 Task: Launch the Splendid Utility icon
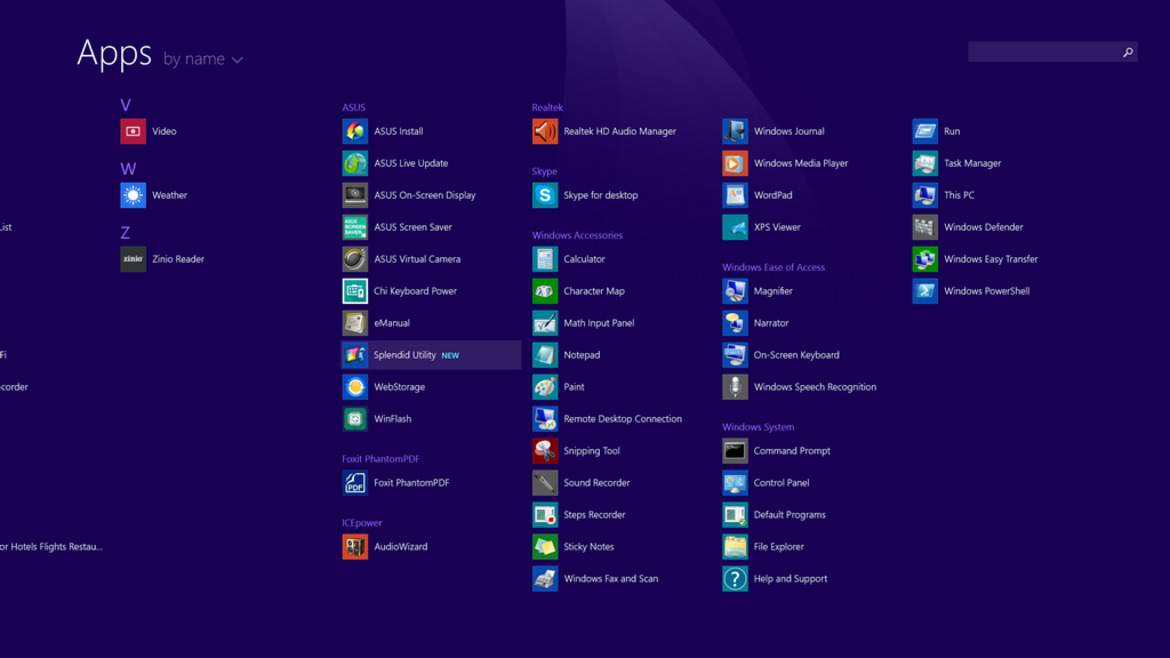point(355,355)
